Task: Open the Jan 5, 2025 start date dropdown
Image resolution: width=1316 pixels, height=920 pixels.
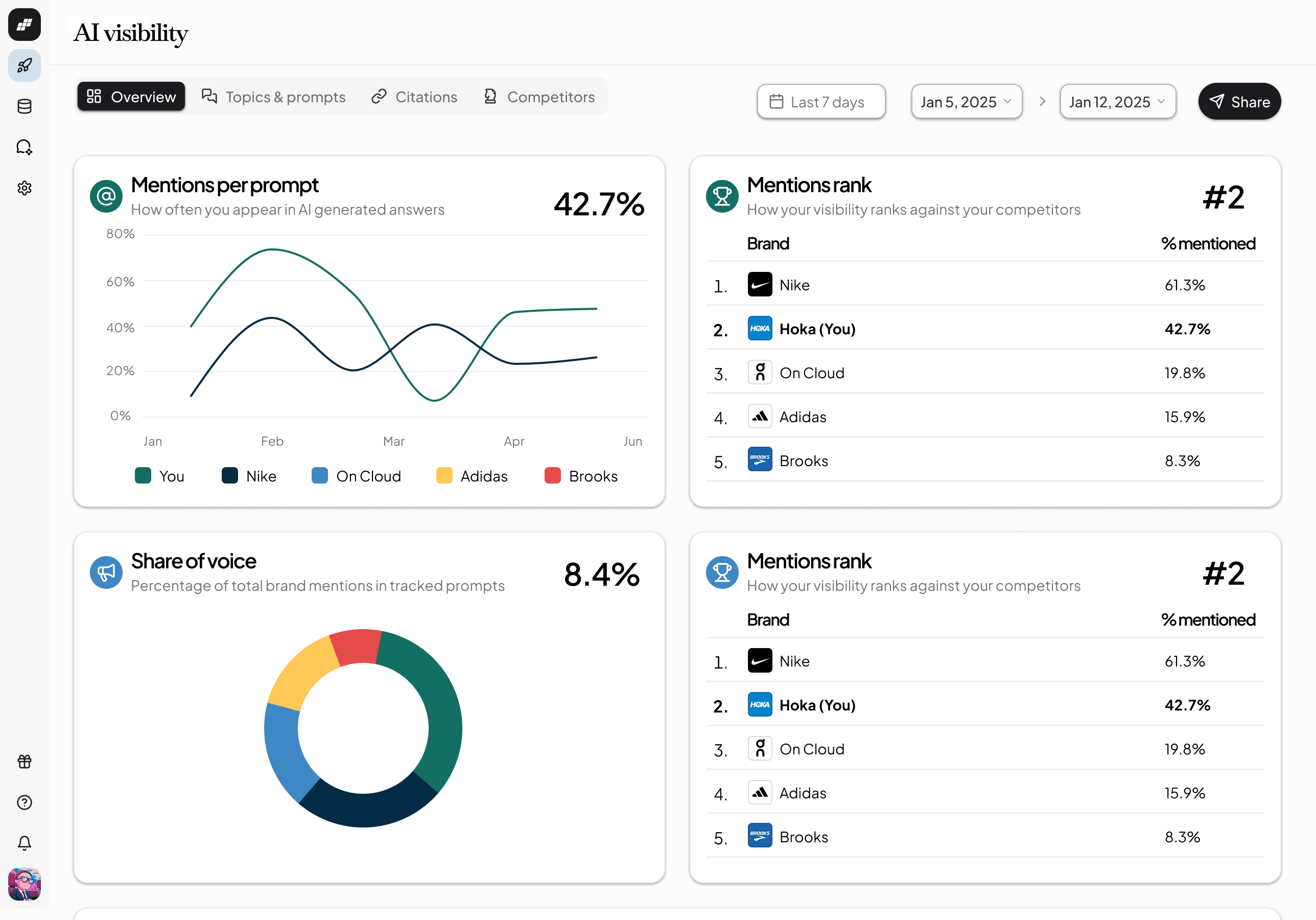Action: coord(967,102)
